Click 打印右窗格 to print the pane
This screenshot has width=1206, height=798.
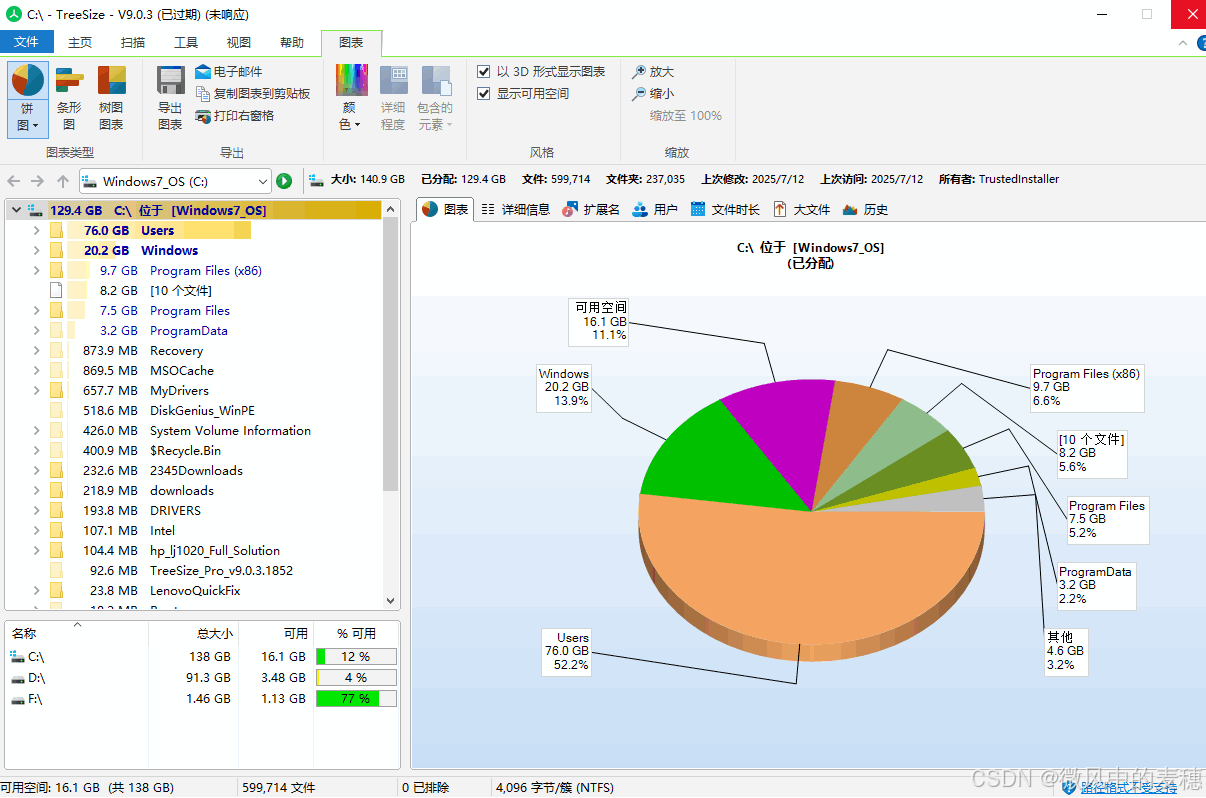pyautogui.click(x=235, y=116)
